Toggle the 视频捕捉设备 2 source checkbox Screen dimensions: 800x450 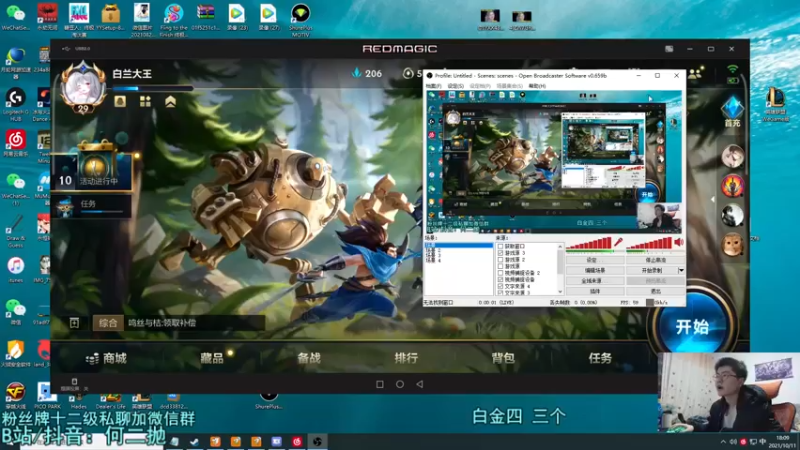pyautogui.click(x=501, y=273)
